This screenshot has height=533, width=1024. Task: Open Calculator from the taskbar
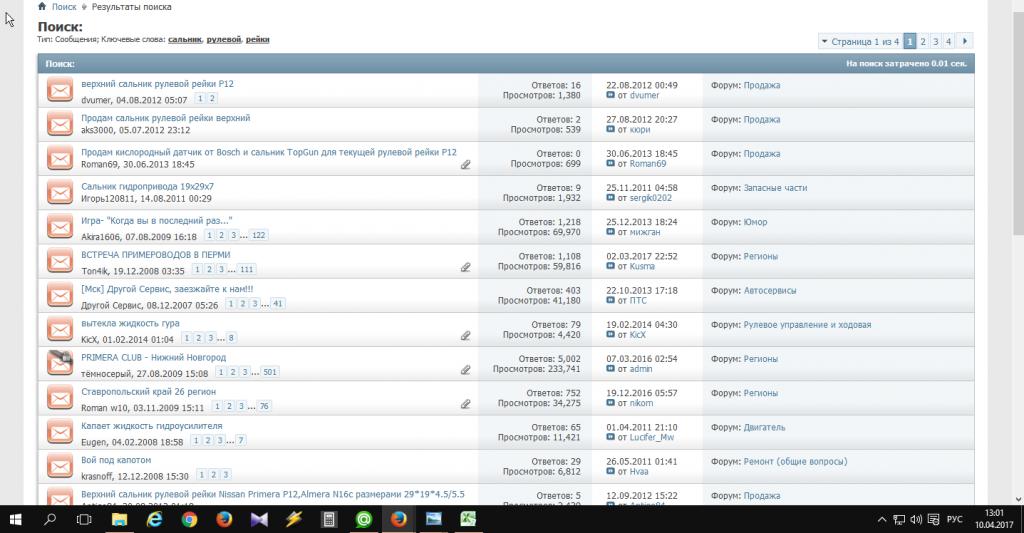[x=329, y=519]
